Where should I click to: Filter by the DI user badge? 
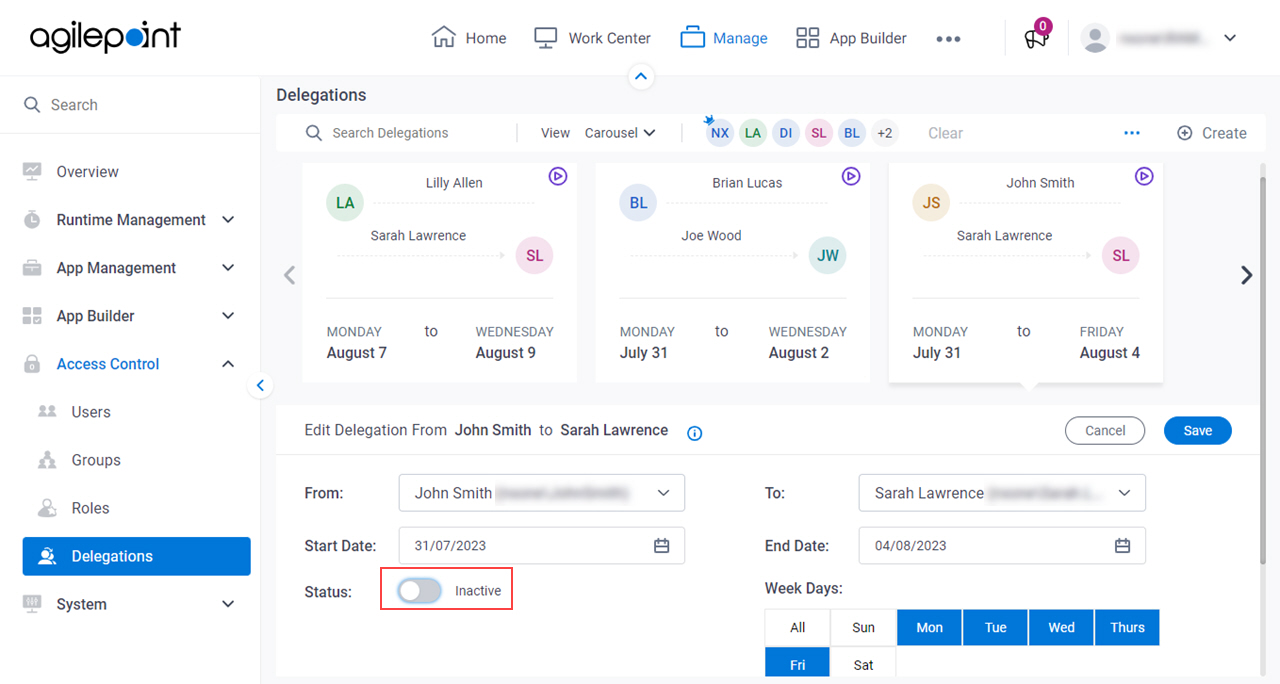(x=786, y=133)
